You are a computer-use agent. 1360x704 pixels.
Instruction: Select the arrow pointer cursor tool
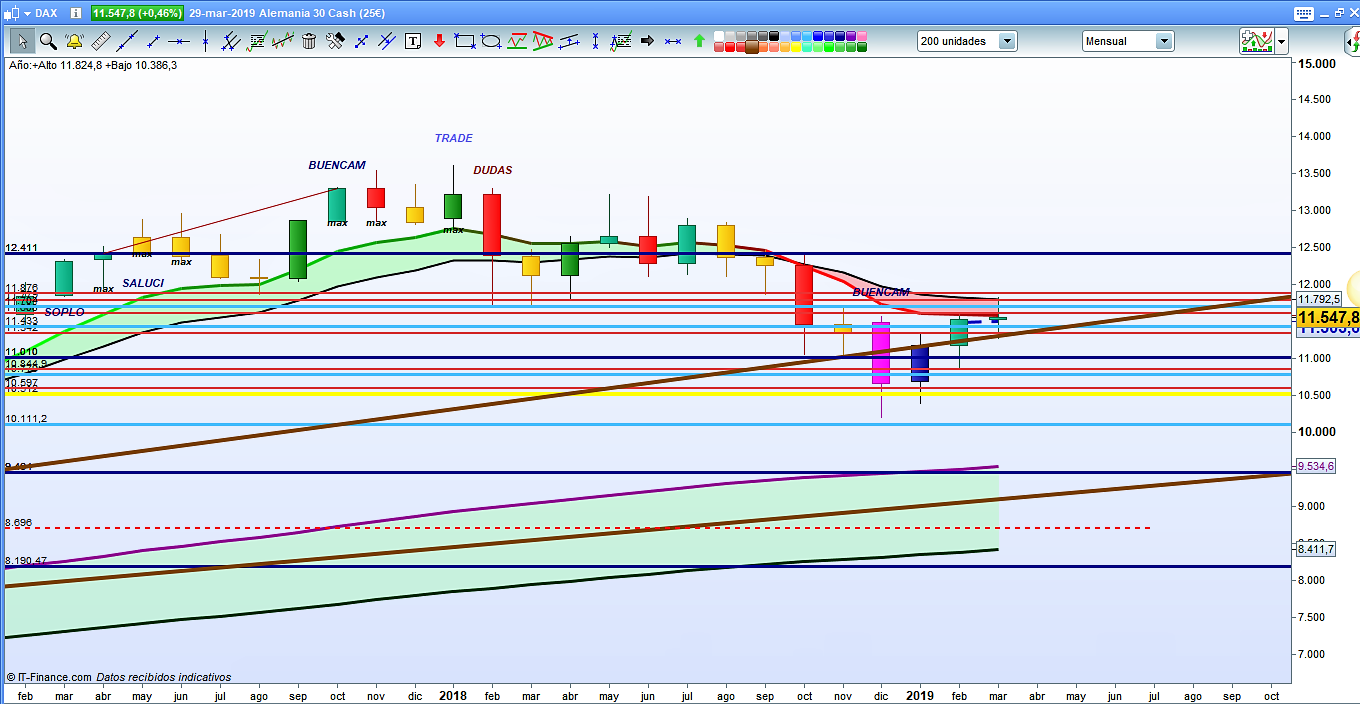22,41
